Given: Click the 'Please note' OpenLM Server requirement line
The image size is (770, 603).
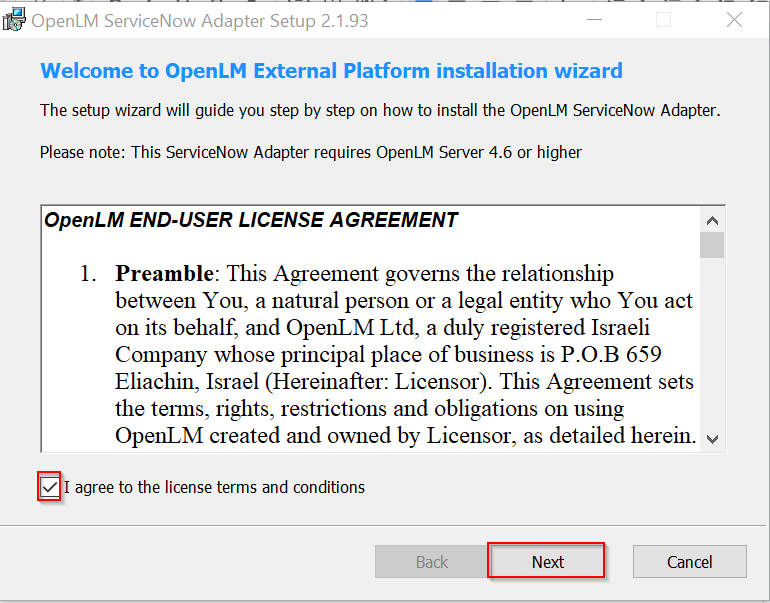Looking at the screenshot, I should click(311, 152).
